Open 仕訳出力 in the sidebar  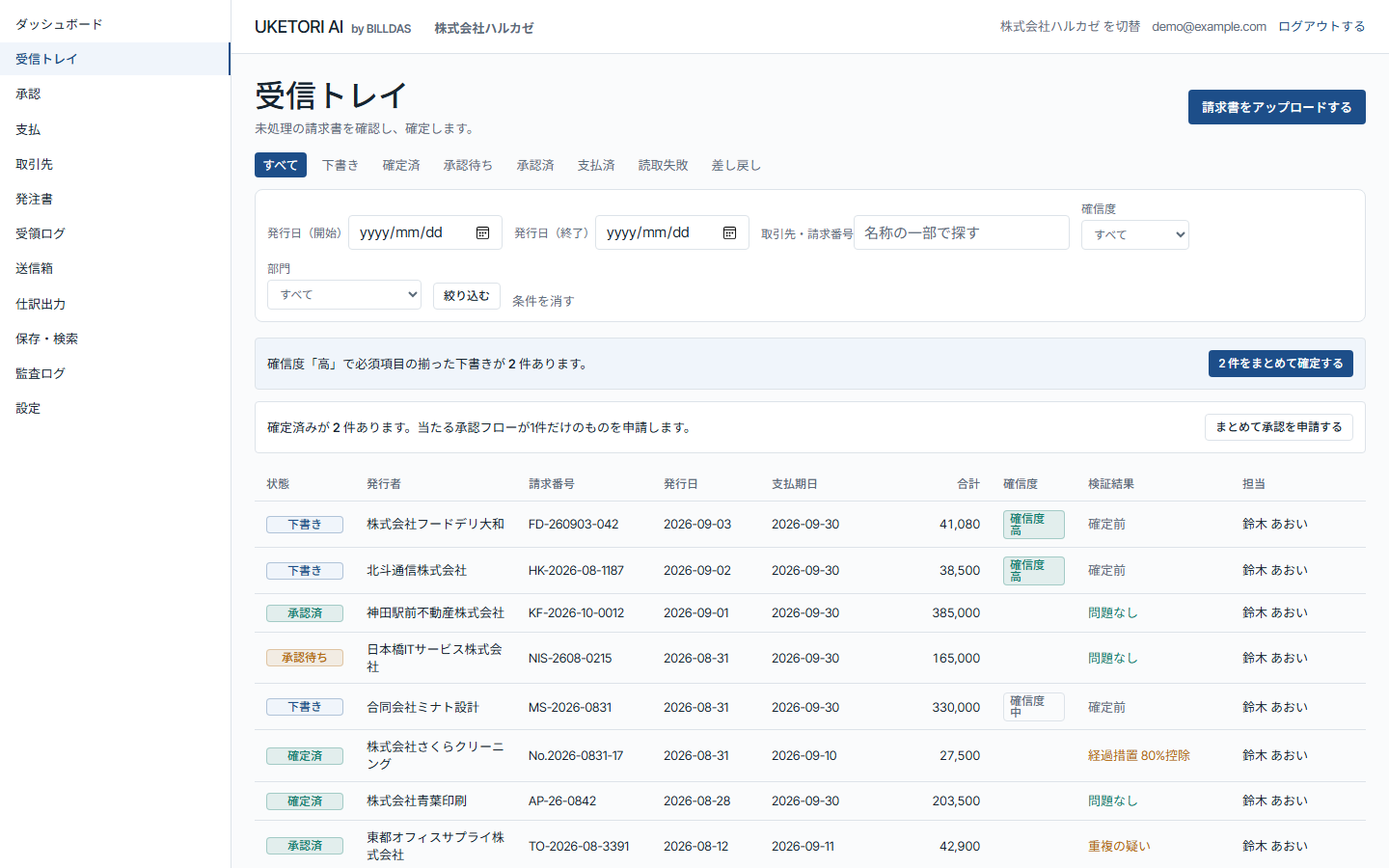pos(115,304)
